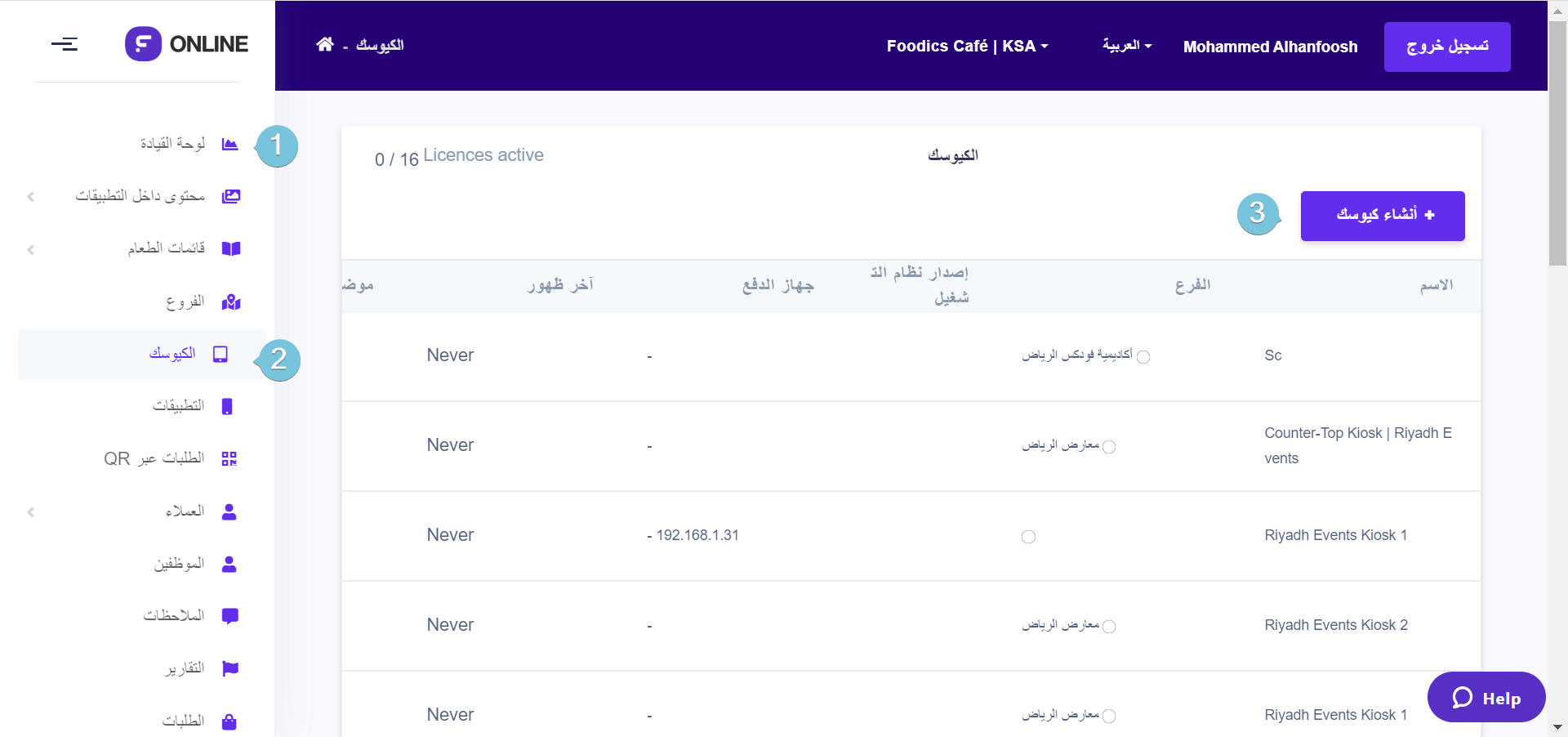
Task: Open Foodics Café | KSA dropdown
Action: click(x=967, y=47)
